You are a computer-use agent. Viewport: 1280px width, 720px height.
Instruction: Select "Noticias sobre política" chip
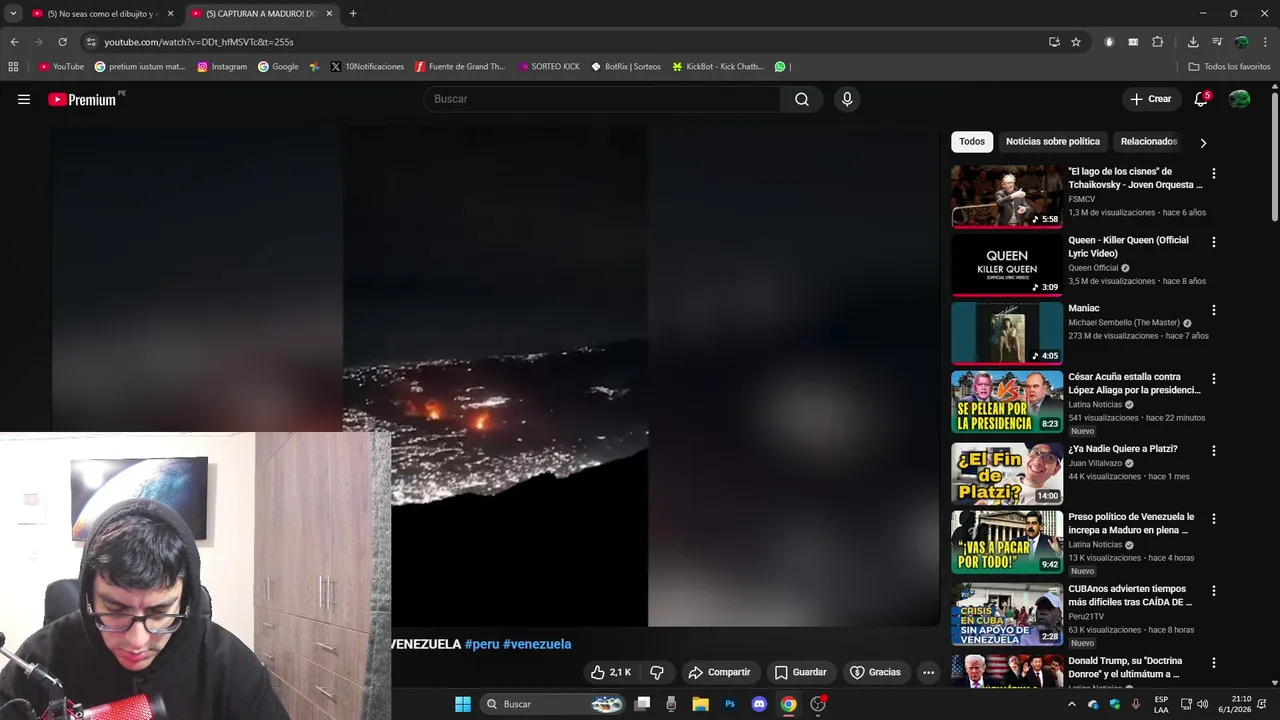1053,142
